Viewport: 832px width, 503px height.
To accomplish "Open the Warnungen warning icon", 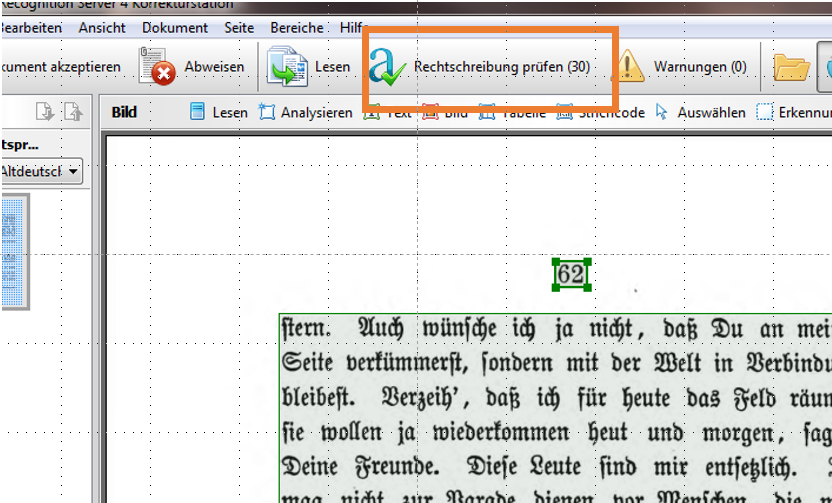I will [629, 67].
